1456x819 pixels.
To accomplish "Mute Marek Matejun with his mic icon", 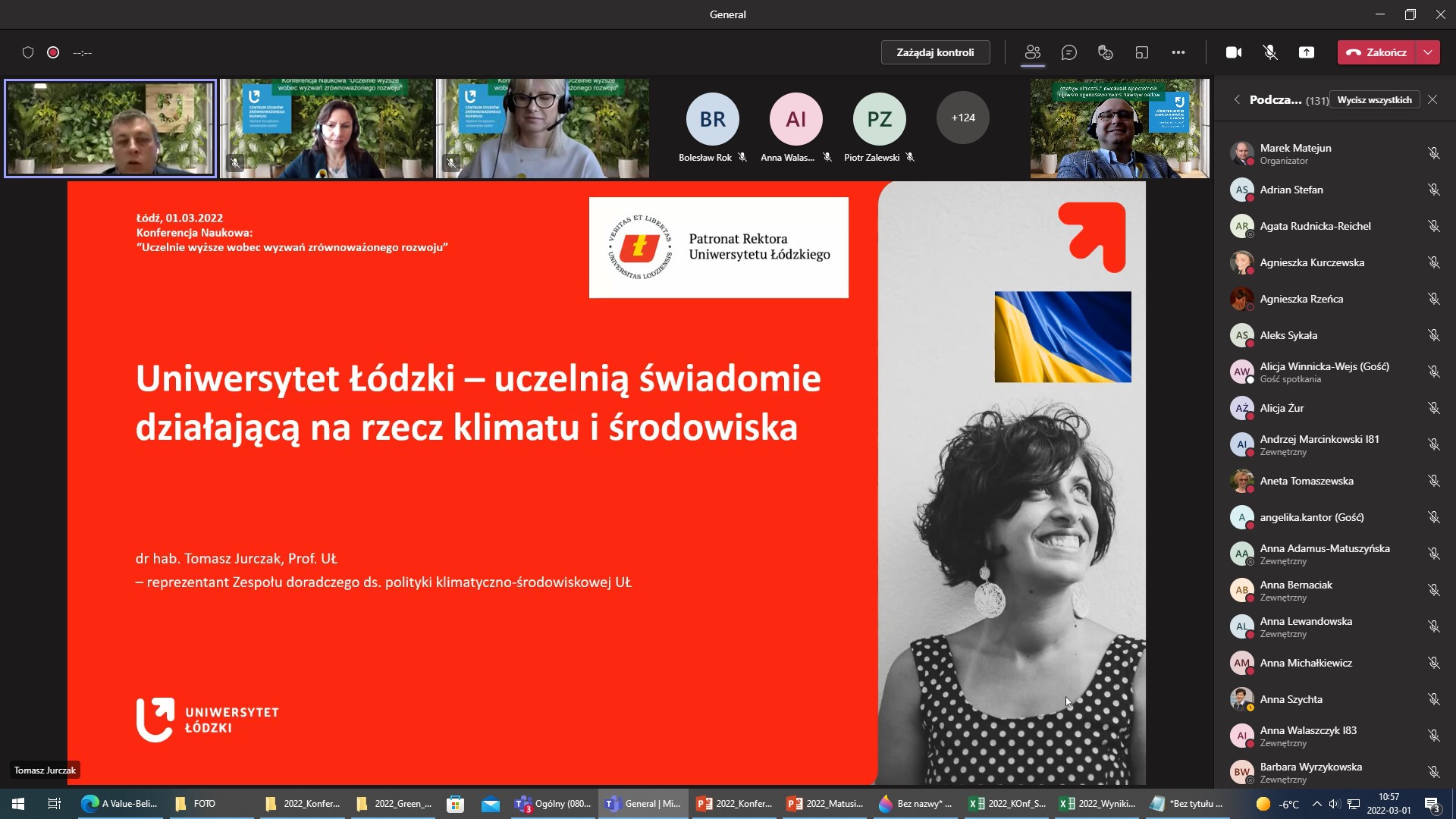I will (1435, 152).
